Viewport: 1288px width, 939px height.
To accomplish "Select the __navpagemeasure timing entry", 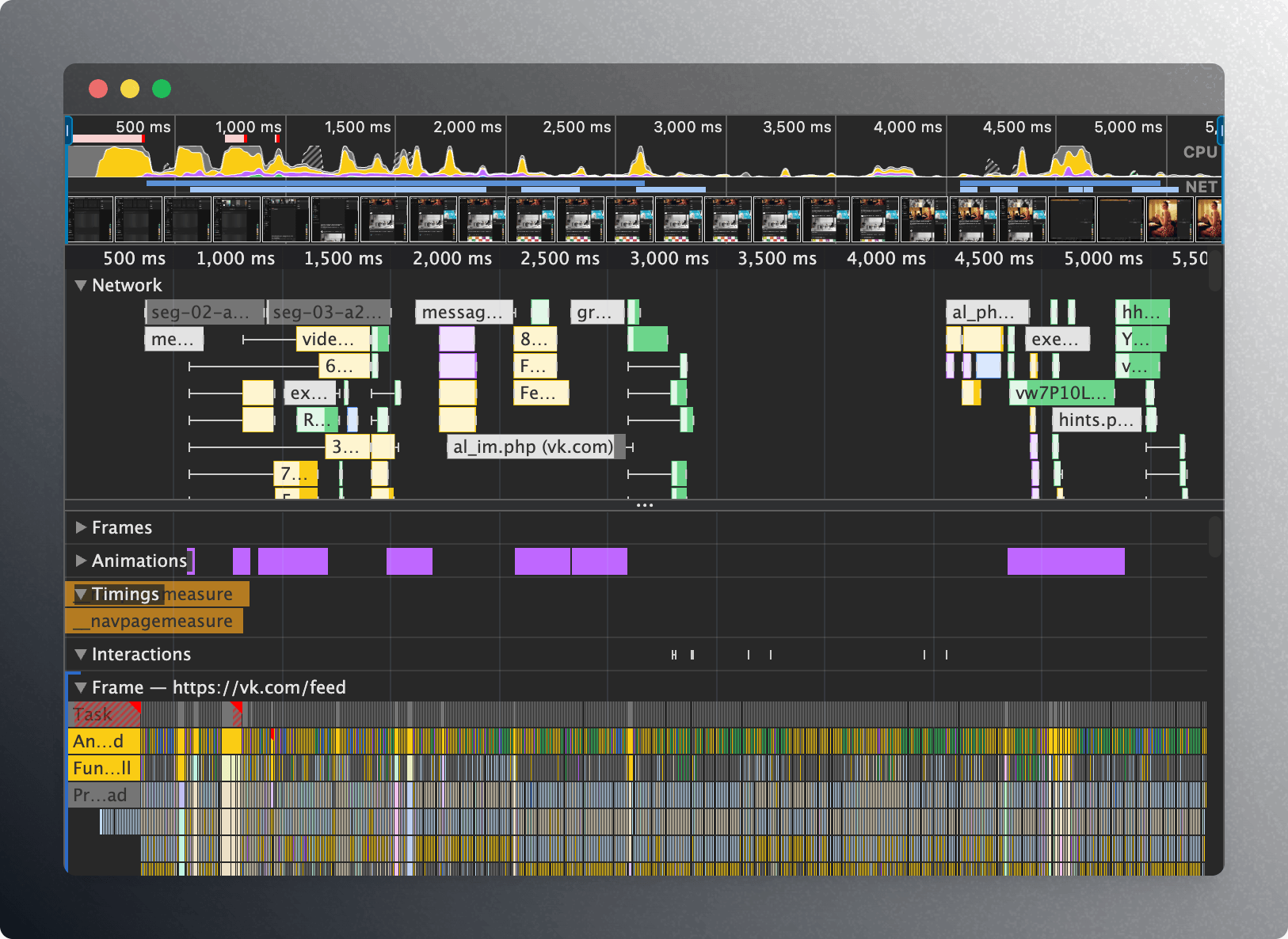I will pyautogui.click(x=154, y=622).
